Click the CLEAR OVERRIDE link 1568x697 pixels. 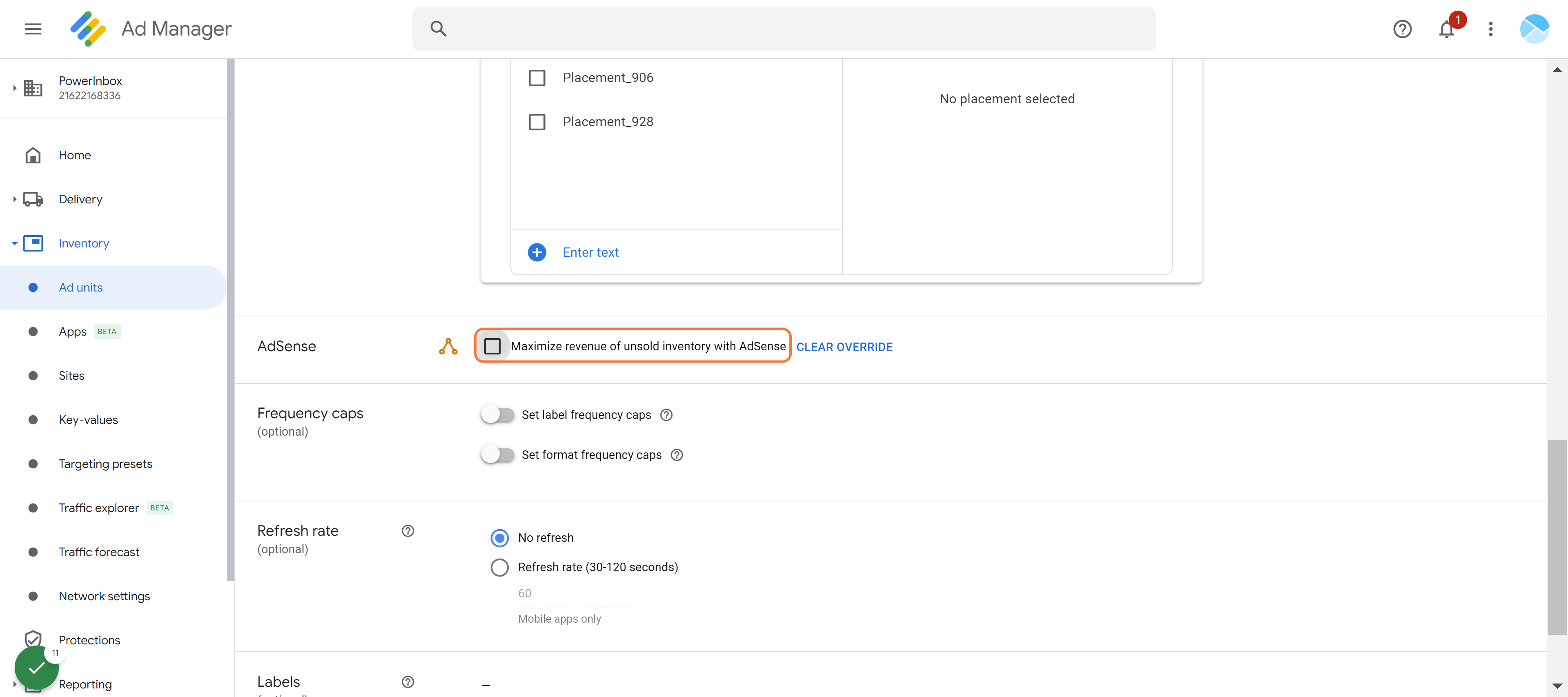pyautogui.click(x=844, y=347)
